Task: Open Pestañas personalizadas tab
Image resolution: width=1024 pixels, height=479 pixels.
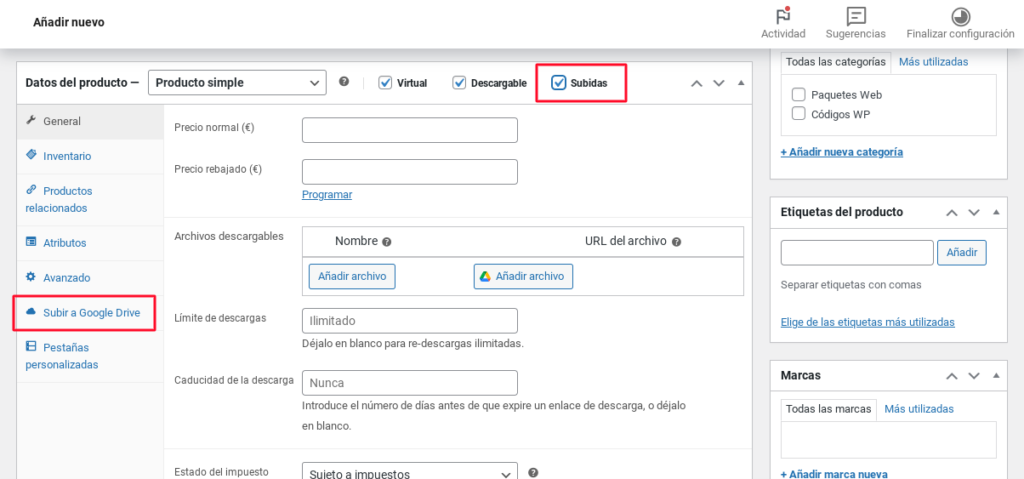Action: click(90, 355)
